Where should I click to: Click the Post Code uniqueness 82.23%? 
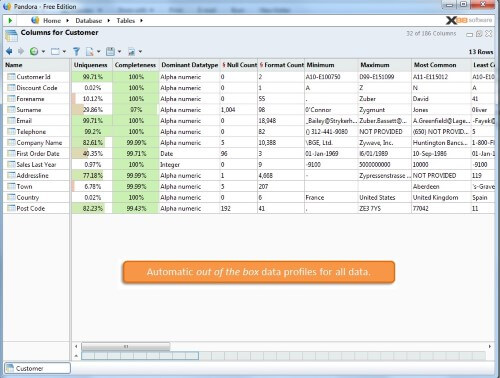(93, 209)
